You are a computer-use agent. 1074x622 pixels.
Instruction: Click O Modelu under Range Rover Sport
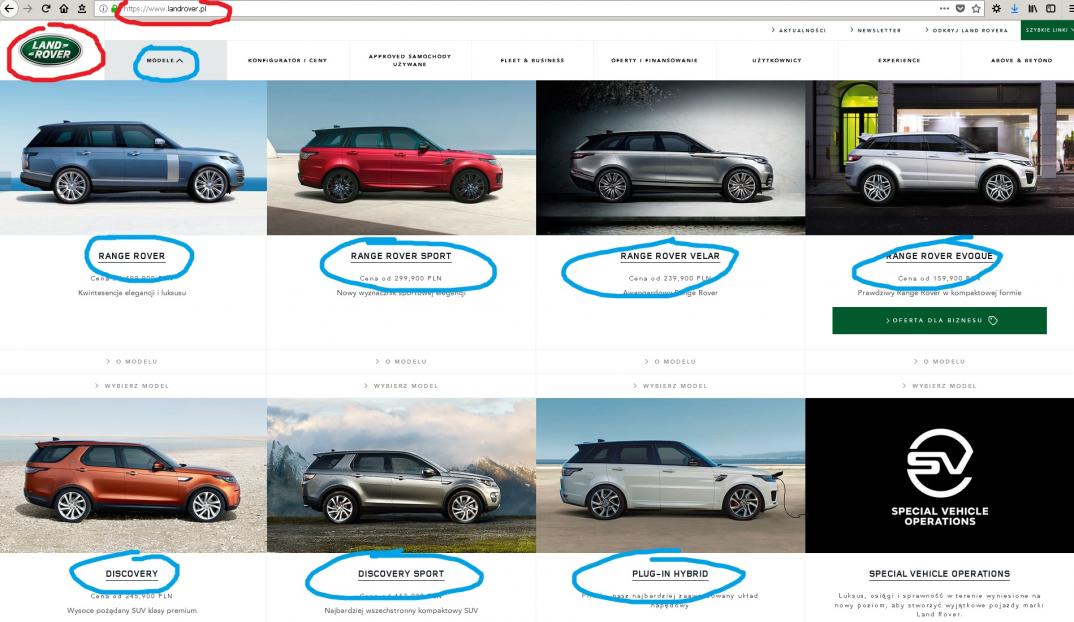tap(401, 361)
